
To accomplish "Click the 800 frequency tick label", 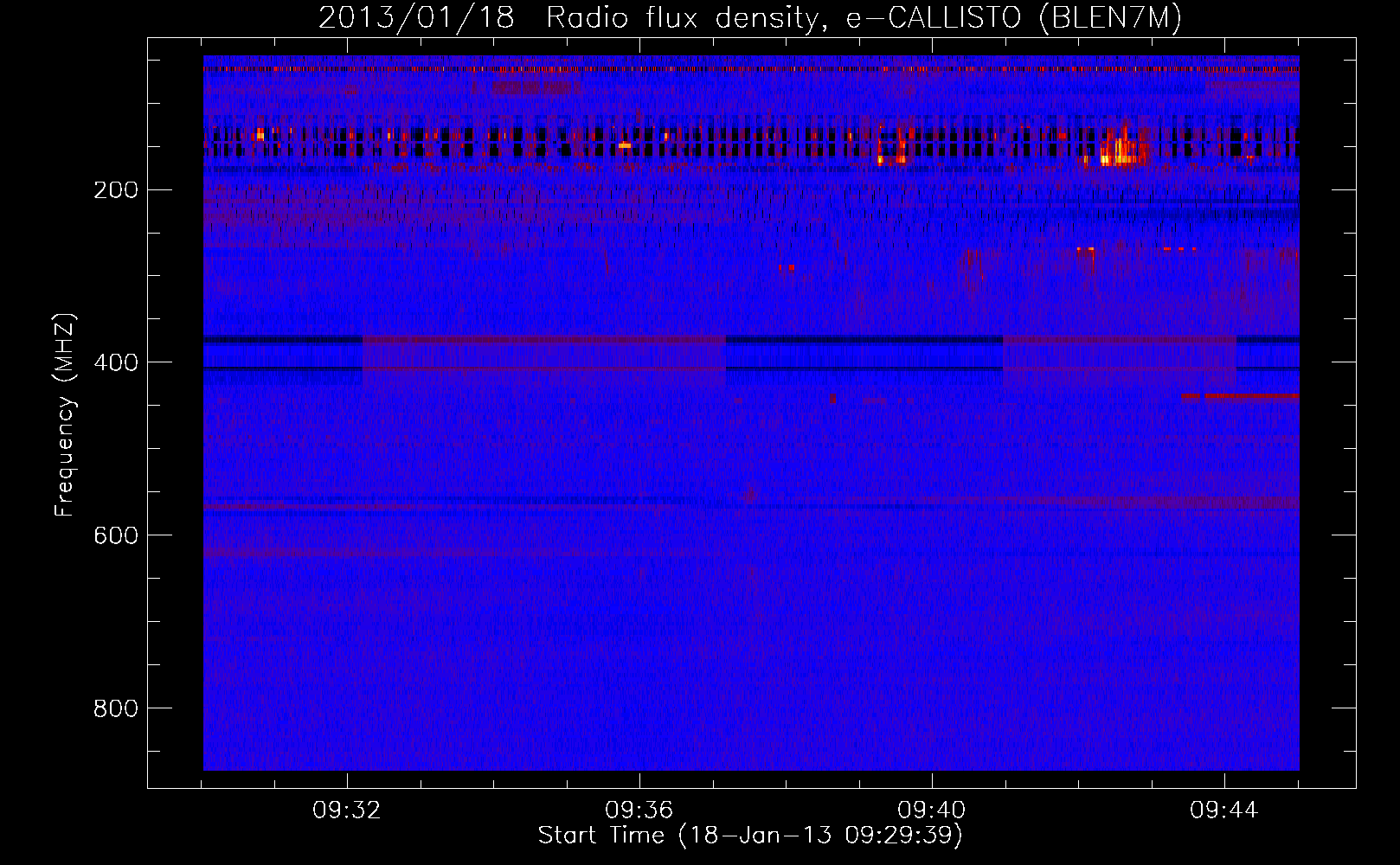I will coord(116,708).
